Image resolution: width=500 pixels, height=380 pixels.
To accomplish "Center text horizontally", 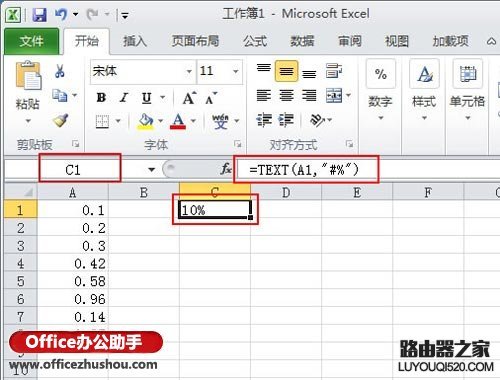I will click(286, 96).
